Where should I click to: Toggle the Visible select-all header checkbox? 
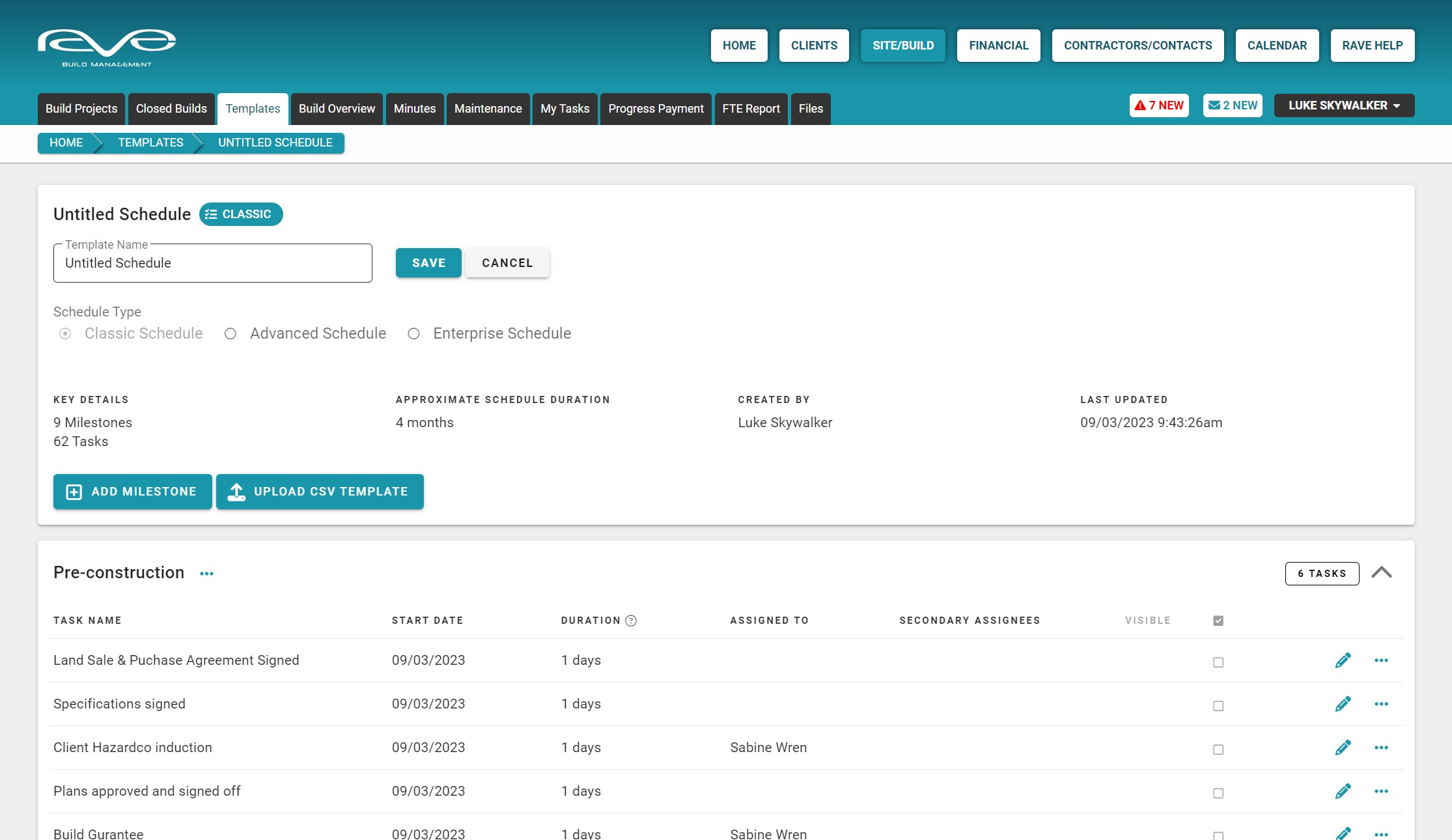(x=1218, y=621)
